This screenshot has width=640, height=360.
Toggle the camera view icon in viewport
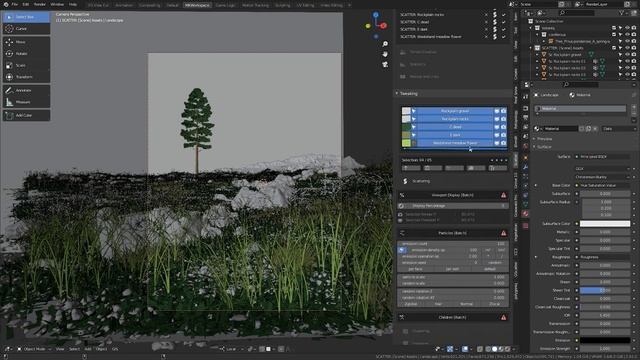[385, 64]
